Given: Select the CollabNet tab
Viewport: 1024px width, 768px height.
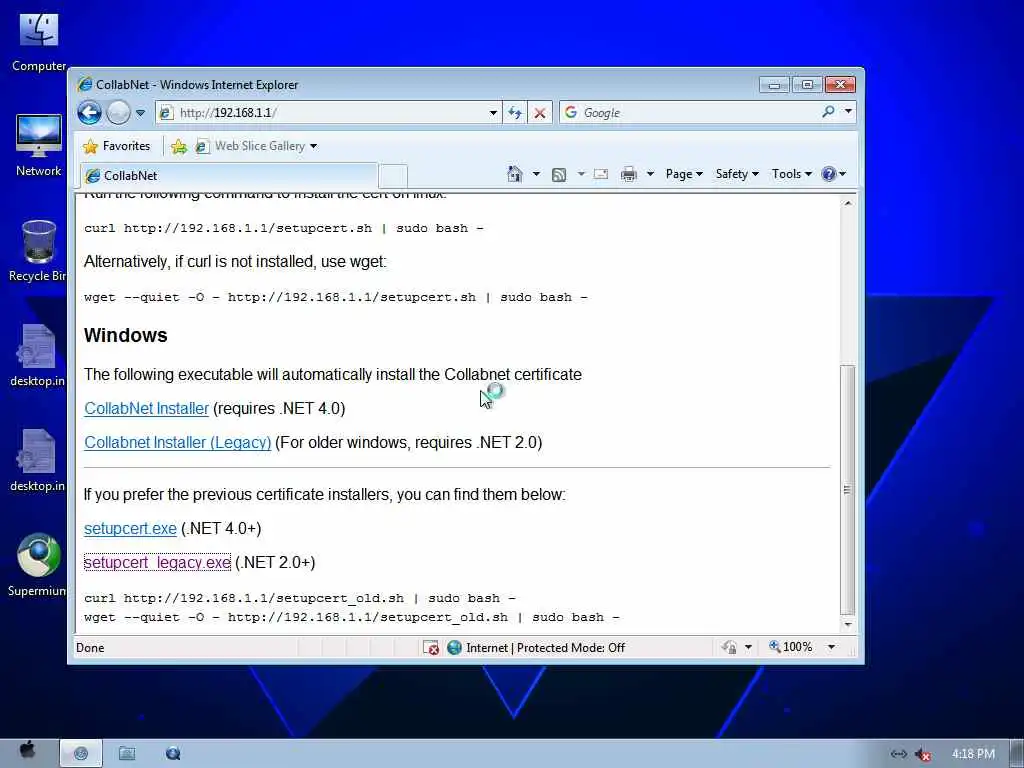Looking at the screenshot, I should click(229, 176).
